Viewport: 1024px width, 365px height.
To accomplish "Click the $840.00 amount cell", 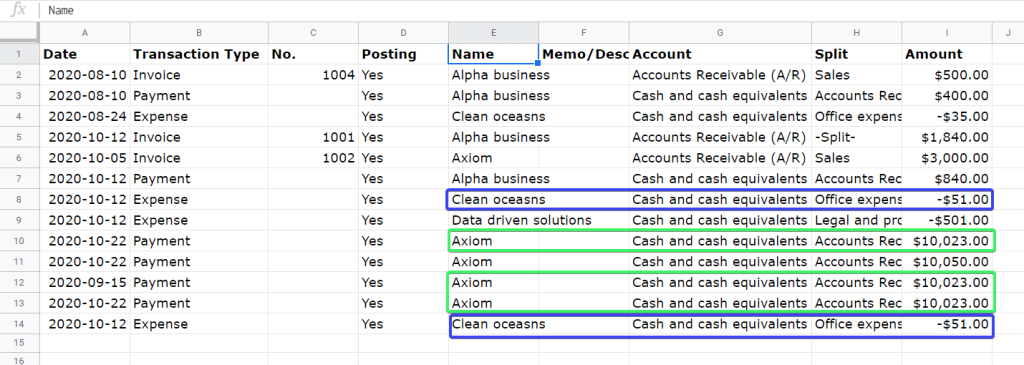I will [x=947, y=179].
